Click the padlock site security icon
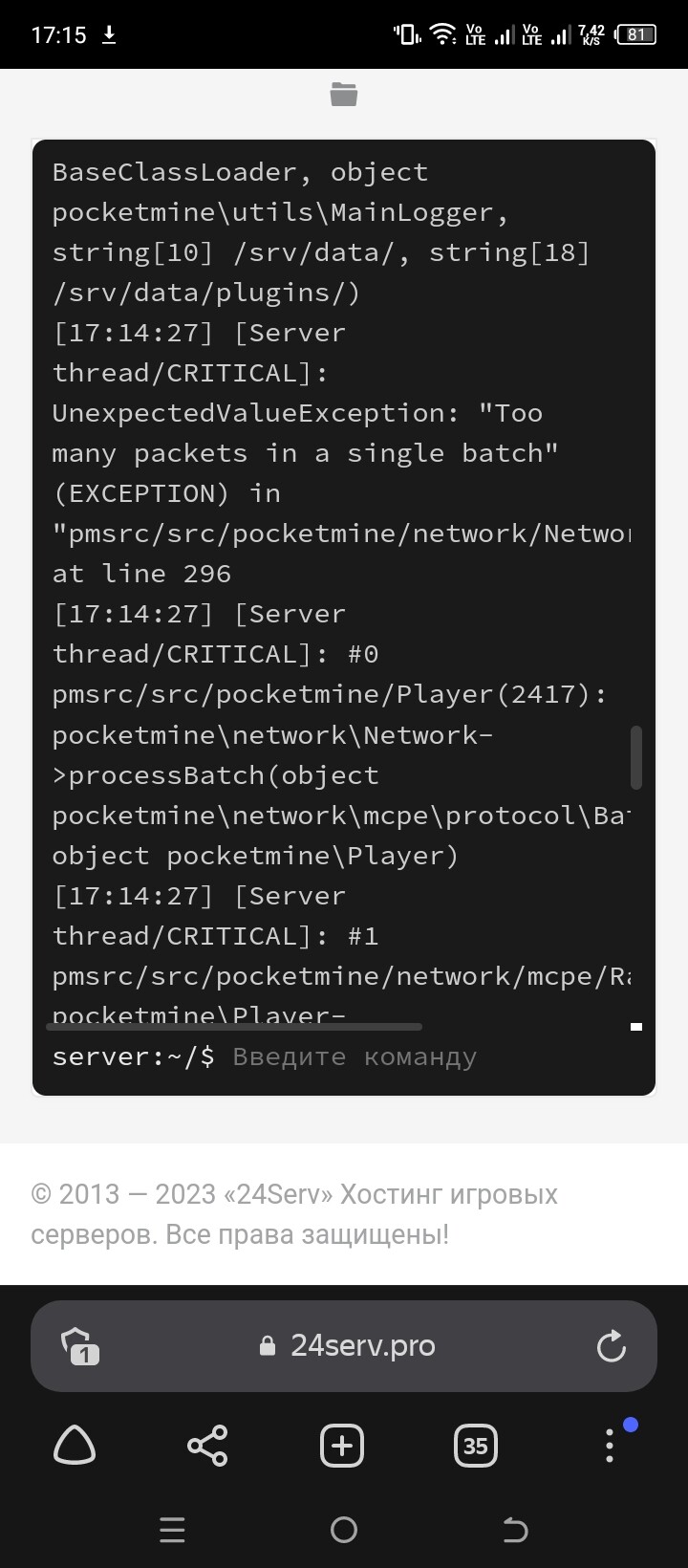 268,1346
